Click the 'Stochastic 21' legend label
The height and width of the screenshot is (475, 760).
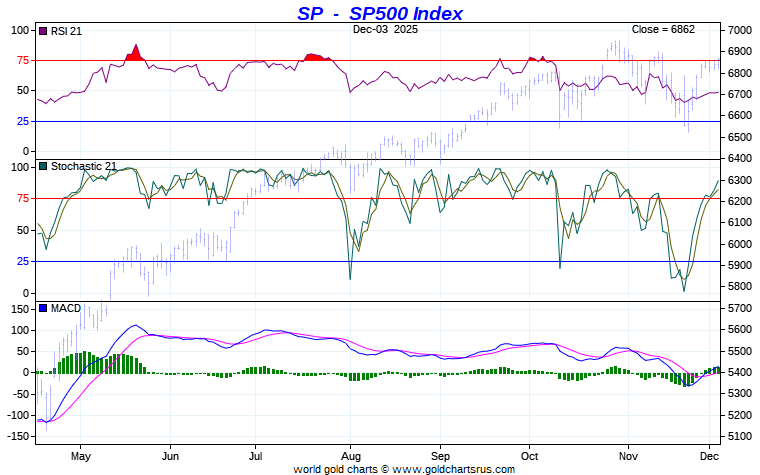click(84, 166)
